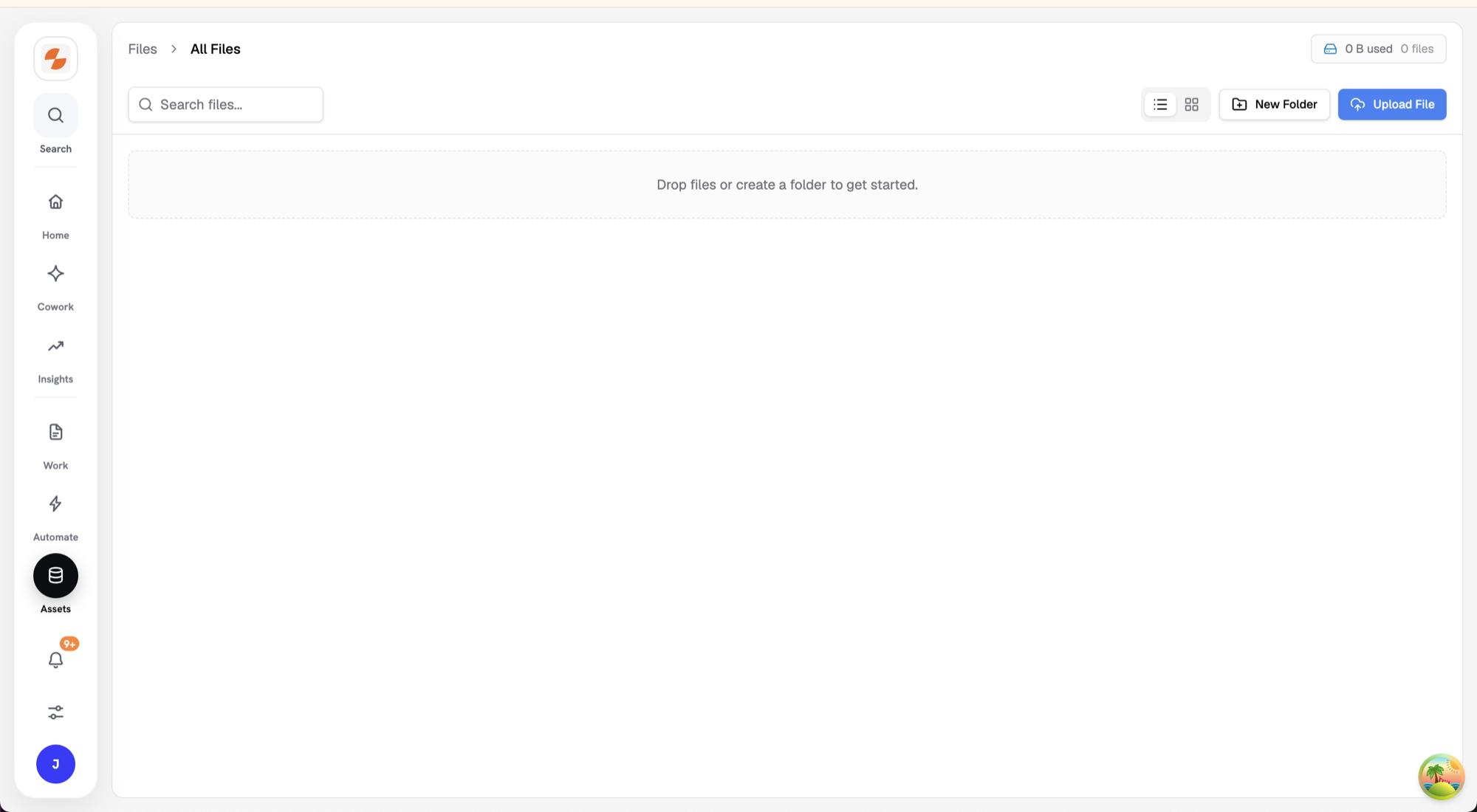Image resolution: width=1477 pixels, height=812 pixels.
Task: Open the palm tree island widget
Action: (x=1441, y=776)
